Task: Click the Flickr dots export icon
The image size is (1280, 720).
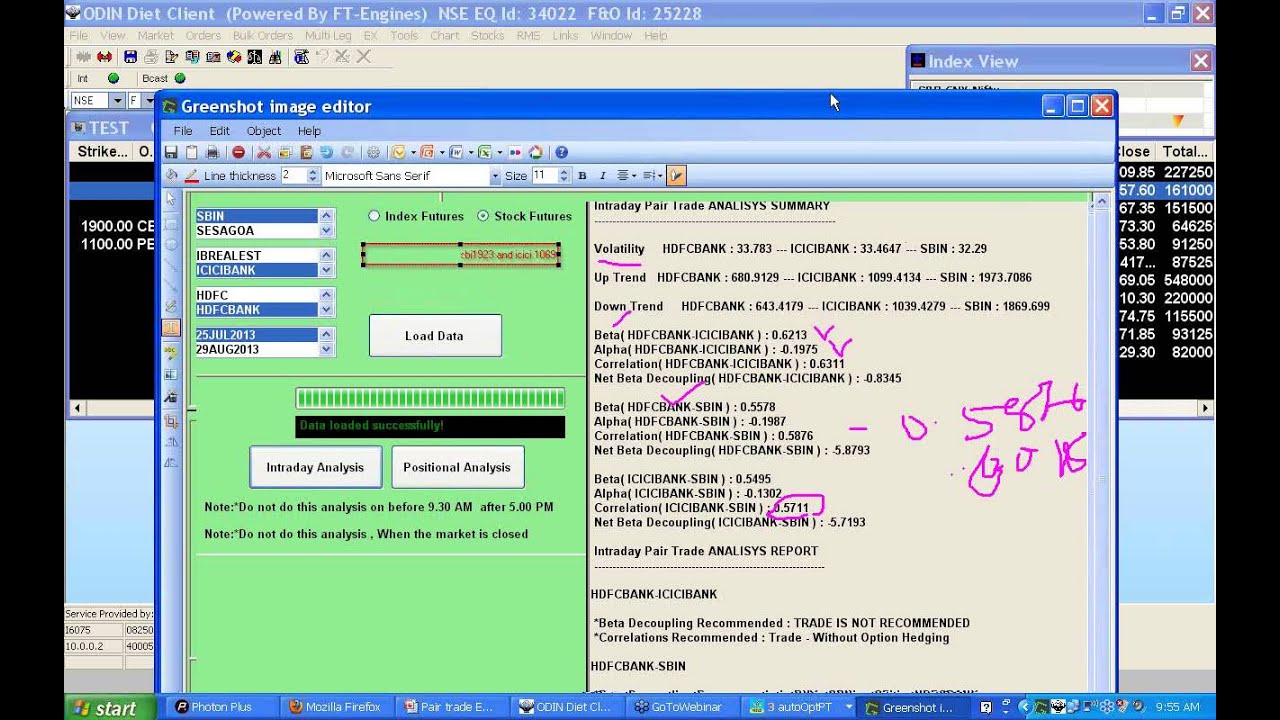Action: (515, 152)
